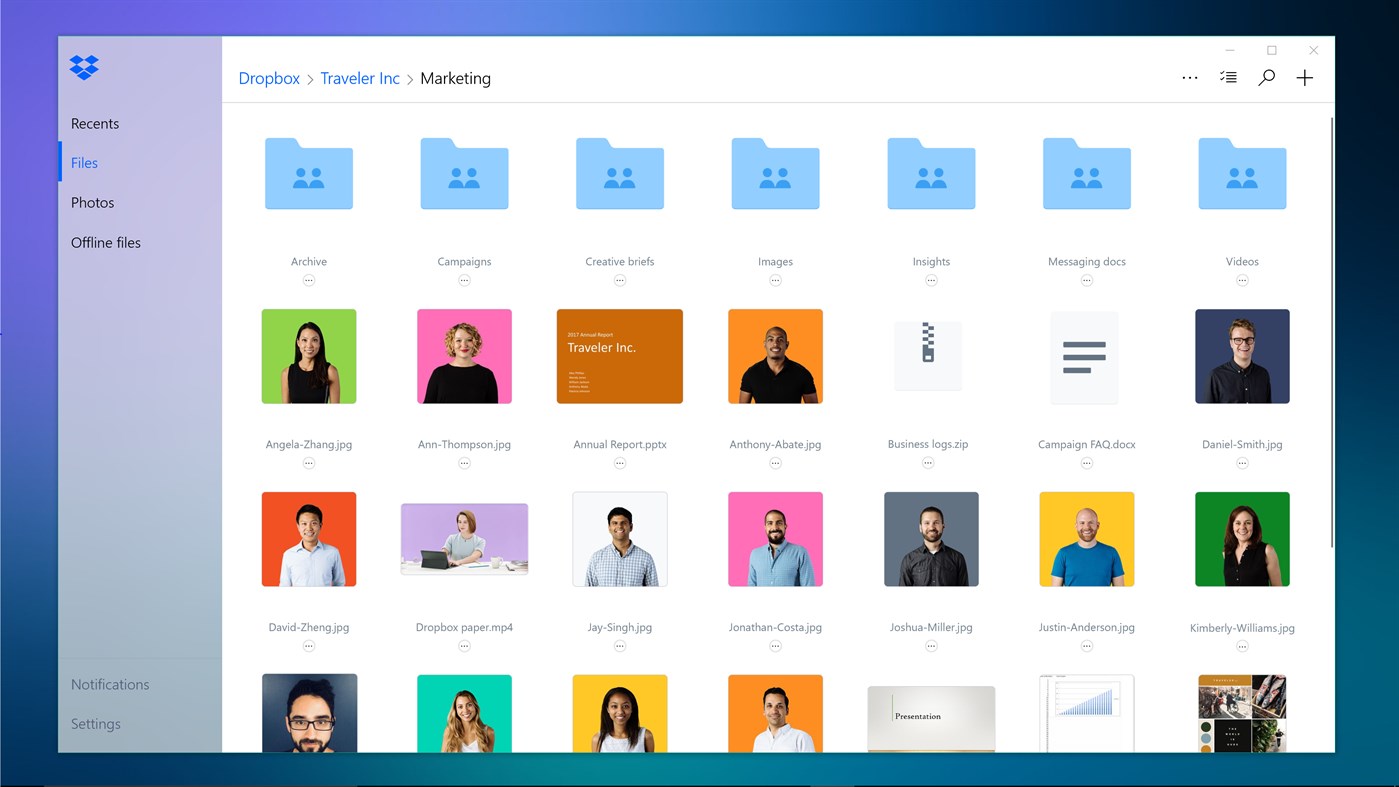Open the Jay-Singh.jpg thumbnail
The width and height of the screenshot is (1399, 787).
click(x=620, y=538)
